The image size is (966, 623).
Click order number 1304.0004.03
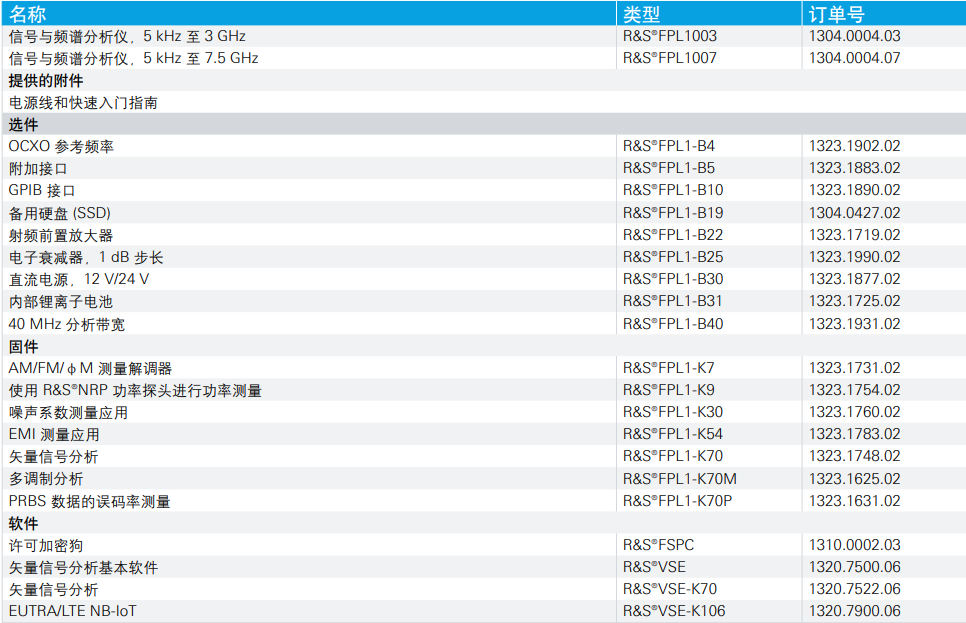(x=854, y=36)
